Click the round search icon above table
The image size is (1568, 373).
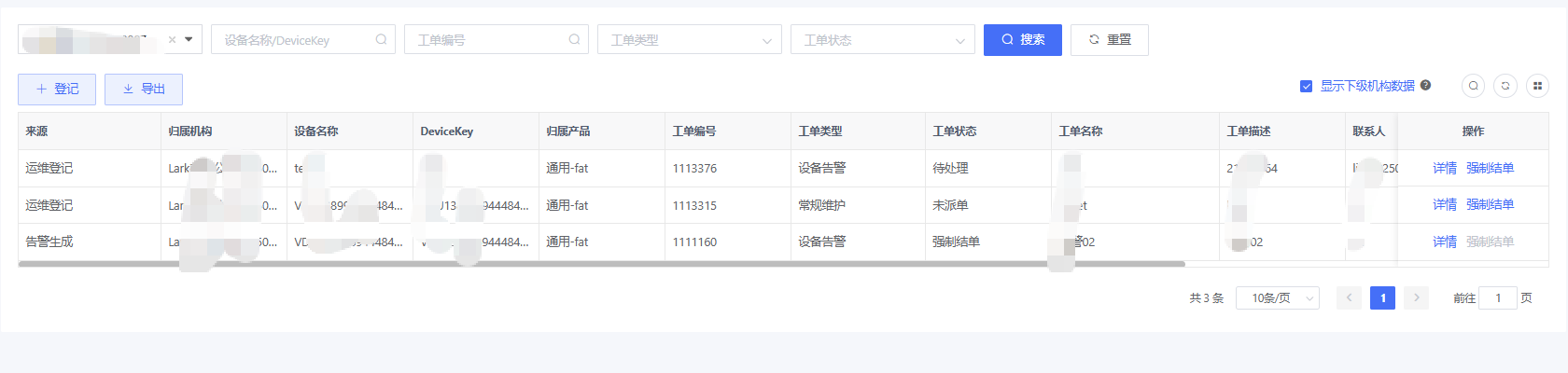1473,86
